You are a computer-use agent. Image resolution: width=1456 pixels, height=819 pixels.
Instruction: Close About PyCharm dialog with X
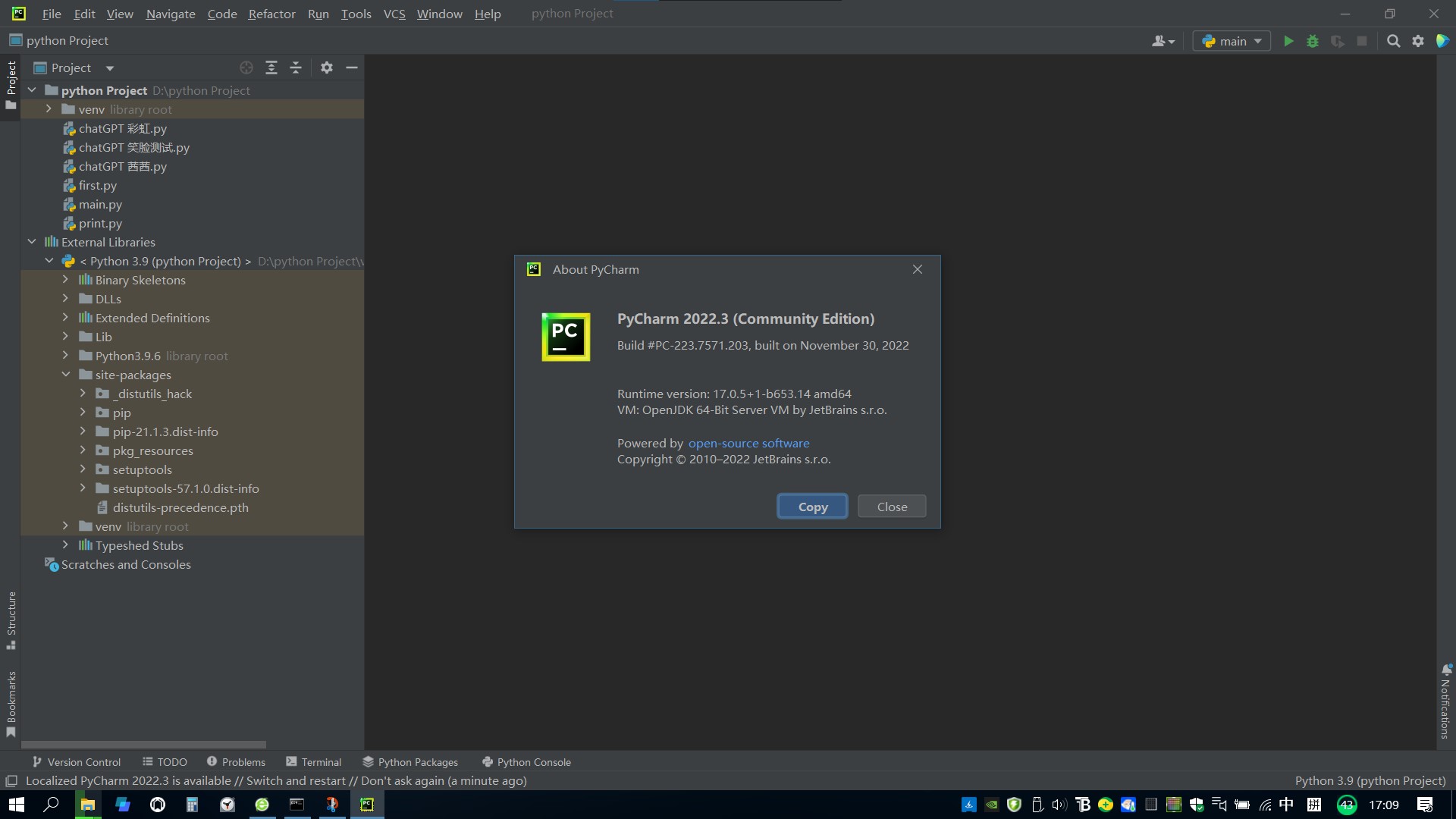pyautogui.click(x=918, y=269)
